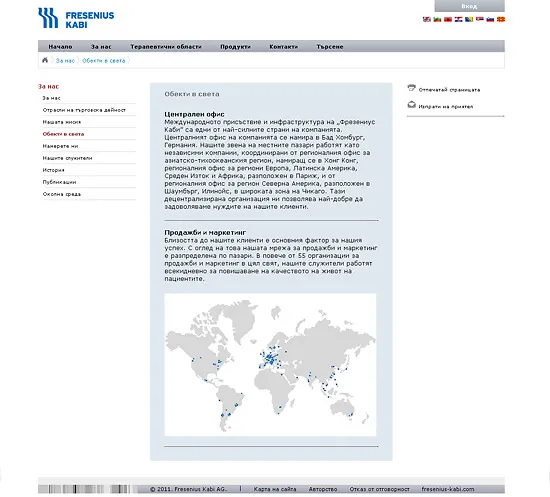The height and width of the screenshot is (497, 550).
Task: Open Терапевтични области menu
Action: point(166,47)
